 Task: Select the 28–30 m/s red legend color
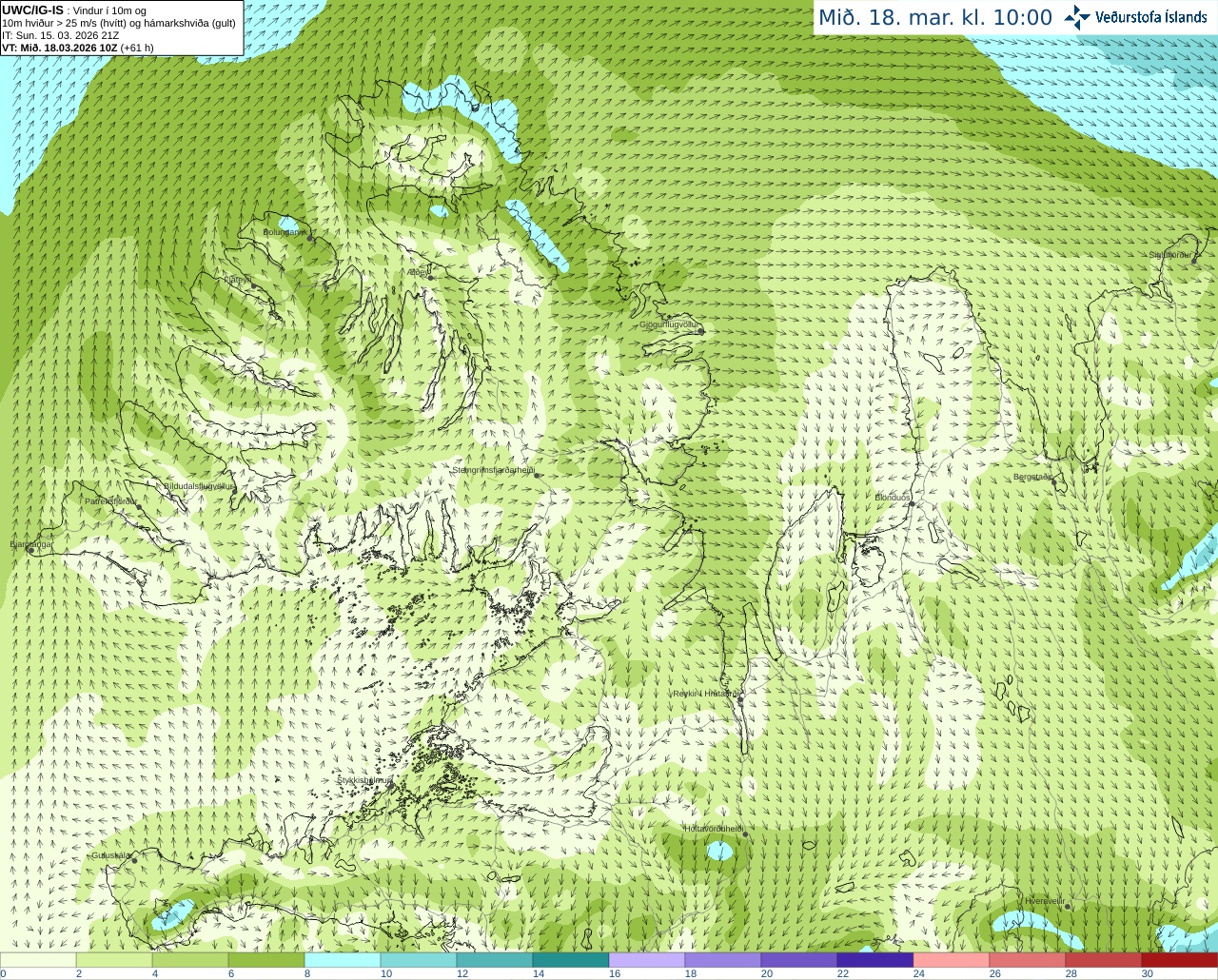pos(1104,960)
